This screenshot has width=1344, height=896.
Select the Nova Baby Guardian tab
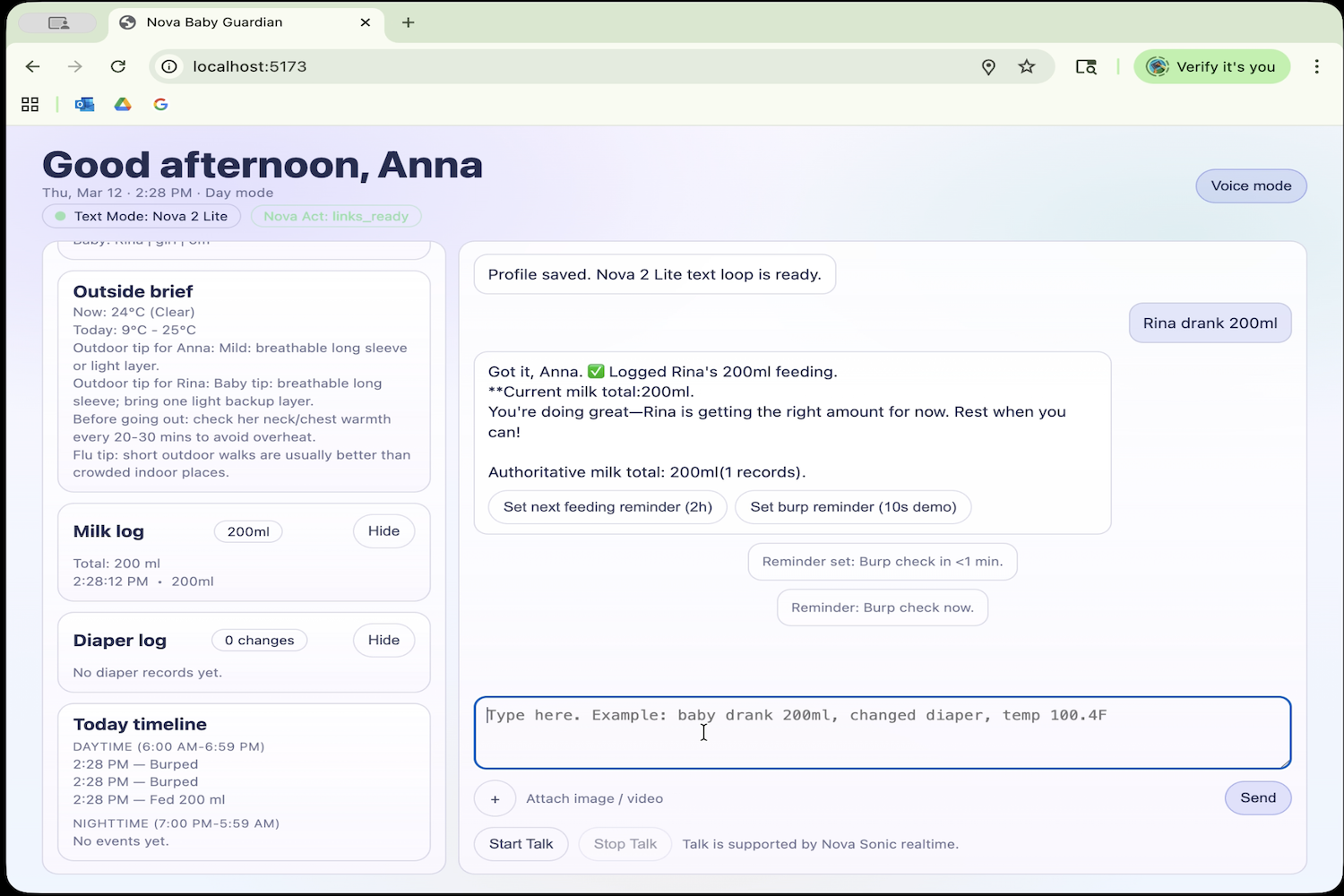click(x=246, y=22)
